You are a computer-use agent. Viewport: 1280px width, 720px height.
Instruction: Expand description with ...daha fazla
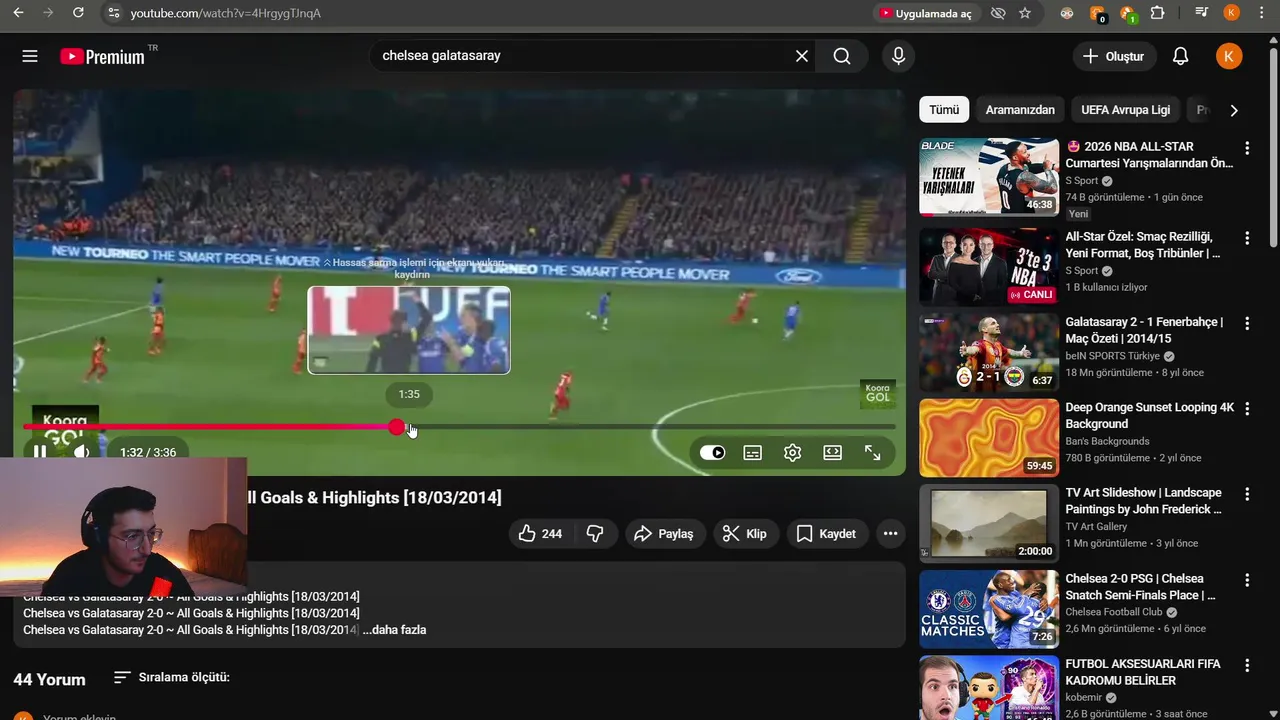(394, 630)
